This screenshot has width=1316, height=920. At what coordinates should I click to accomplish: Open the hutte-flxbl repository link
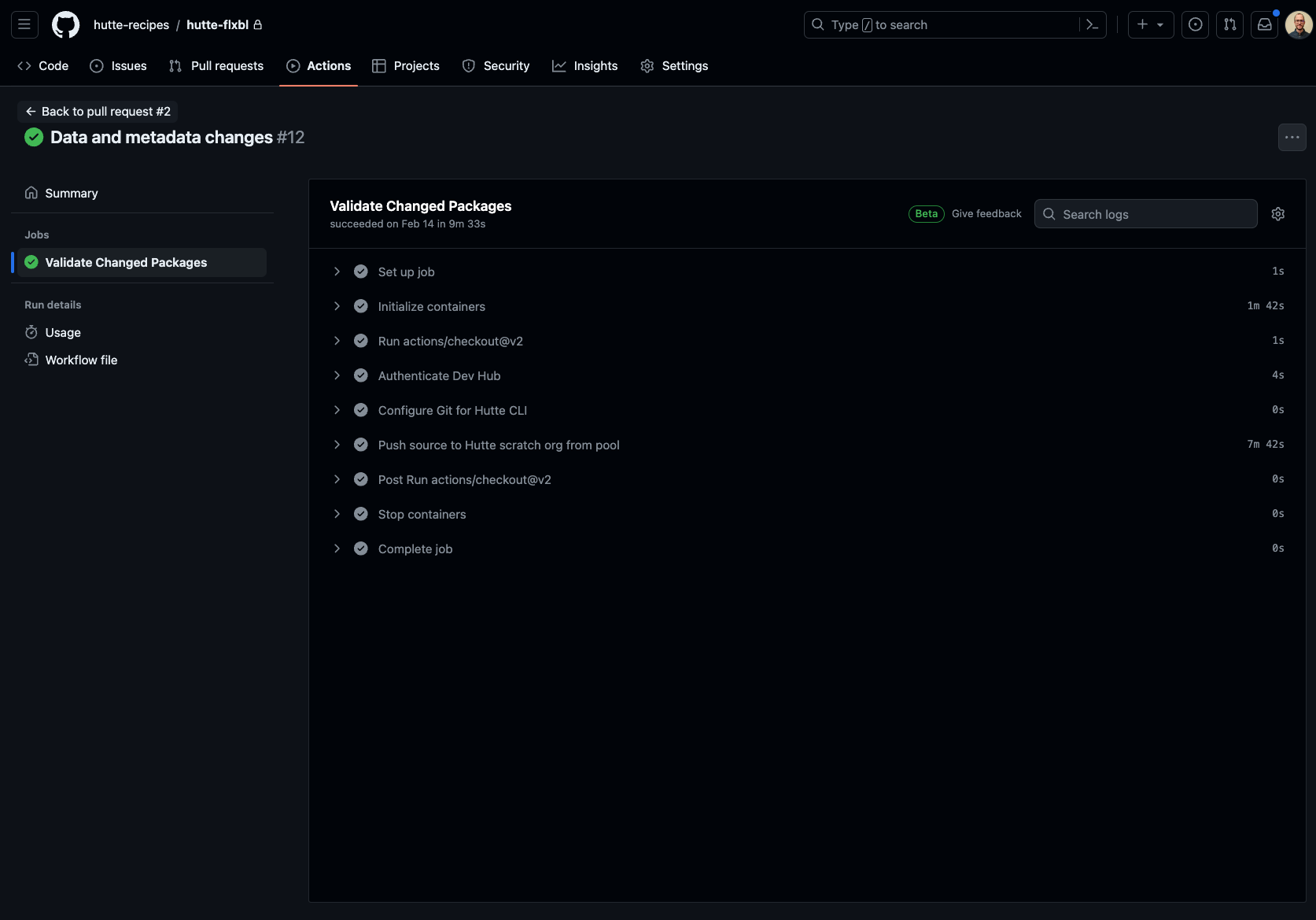[x=218, y=25]
